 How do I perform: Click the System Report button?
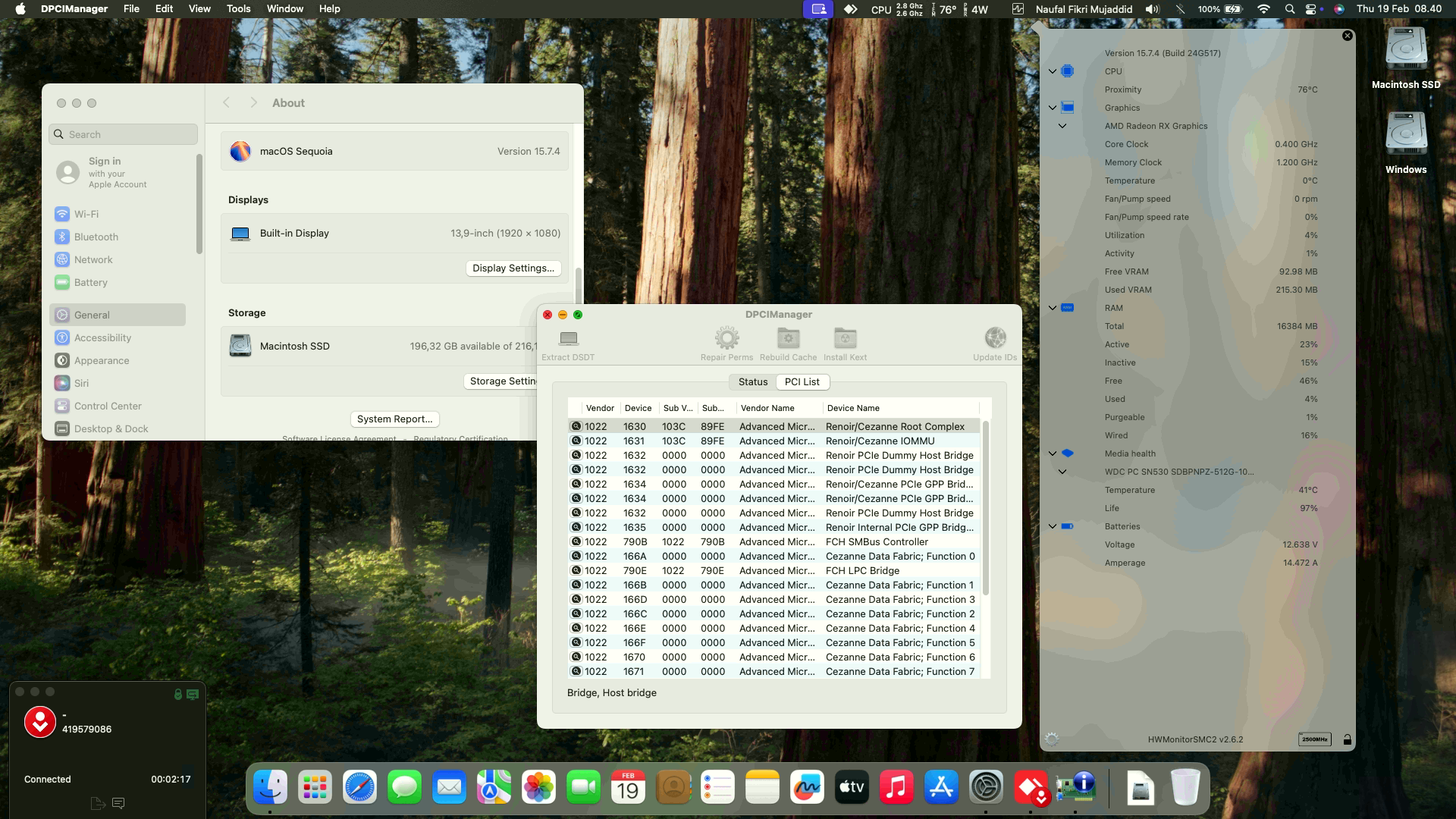[394, 419]
